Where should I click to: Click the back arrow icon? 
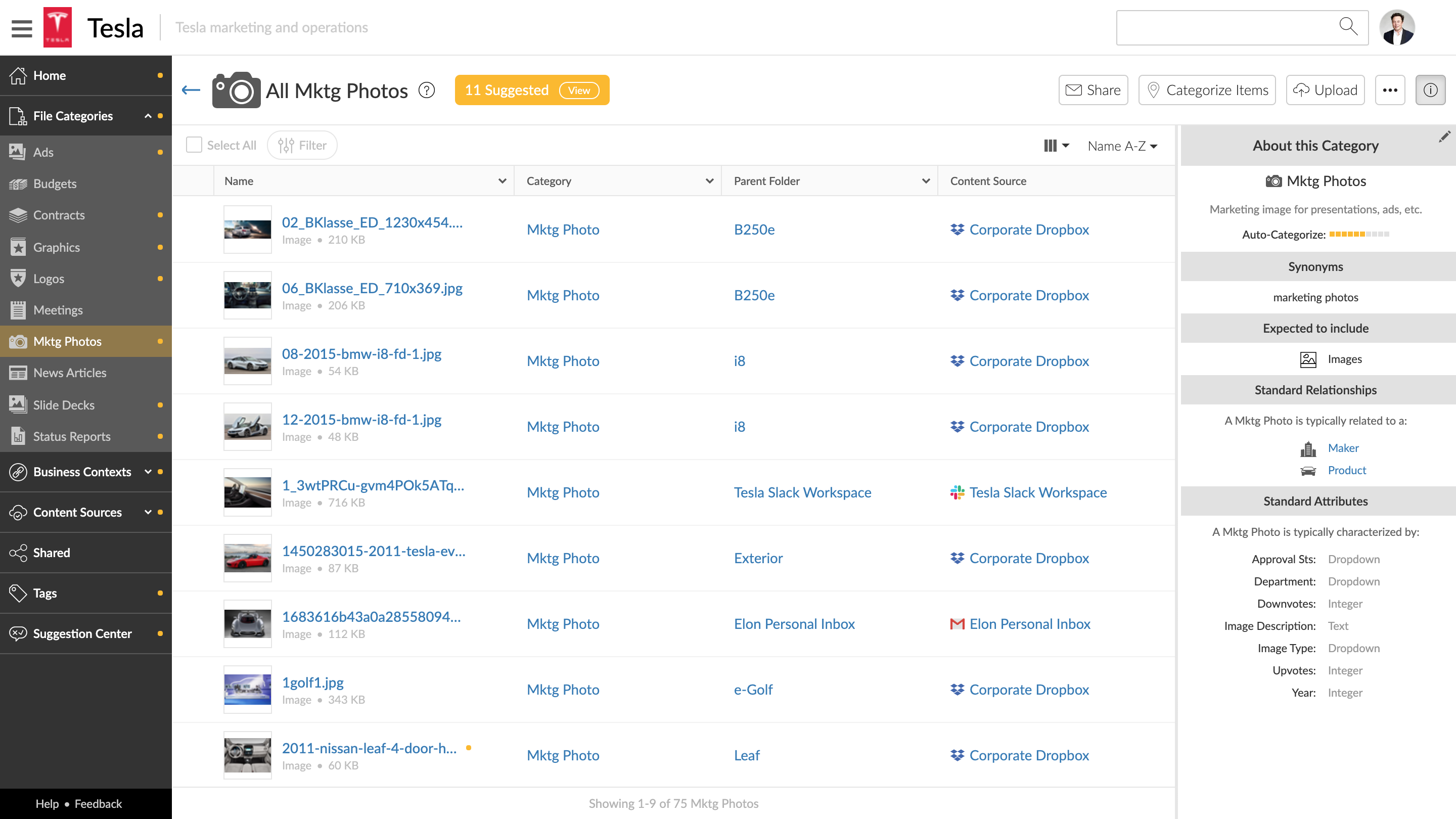tap(191, 90)
